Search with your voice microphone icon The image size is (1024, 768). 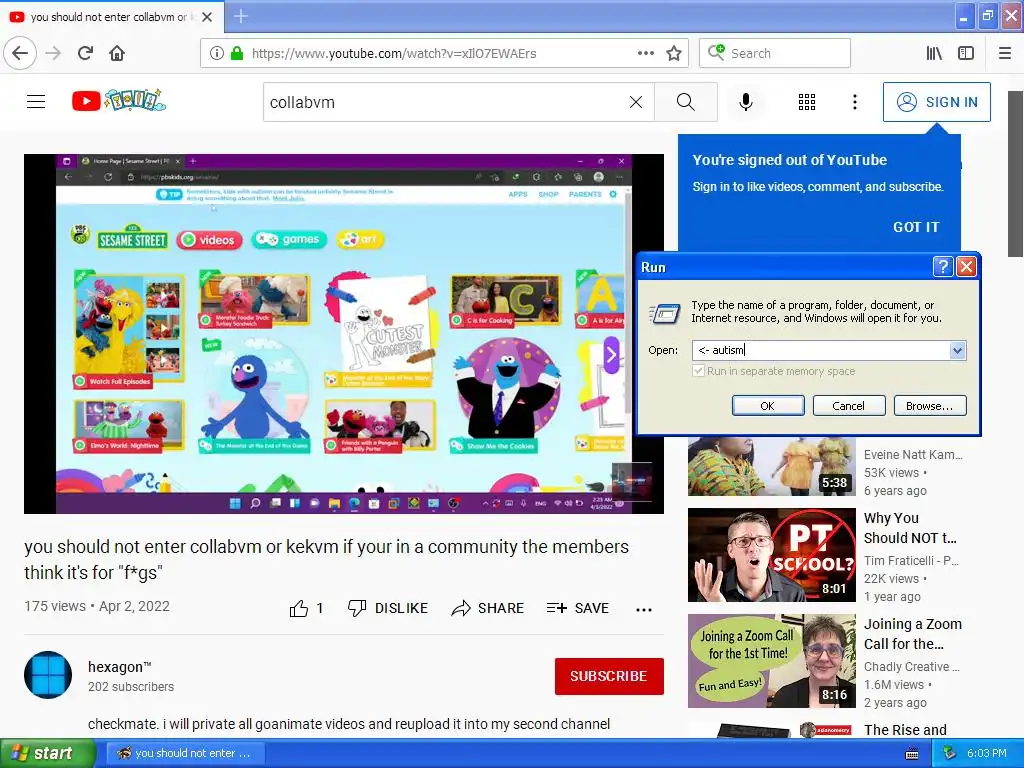[x=745, y=102]
